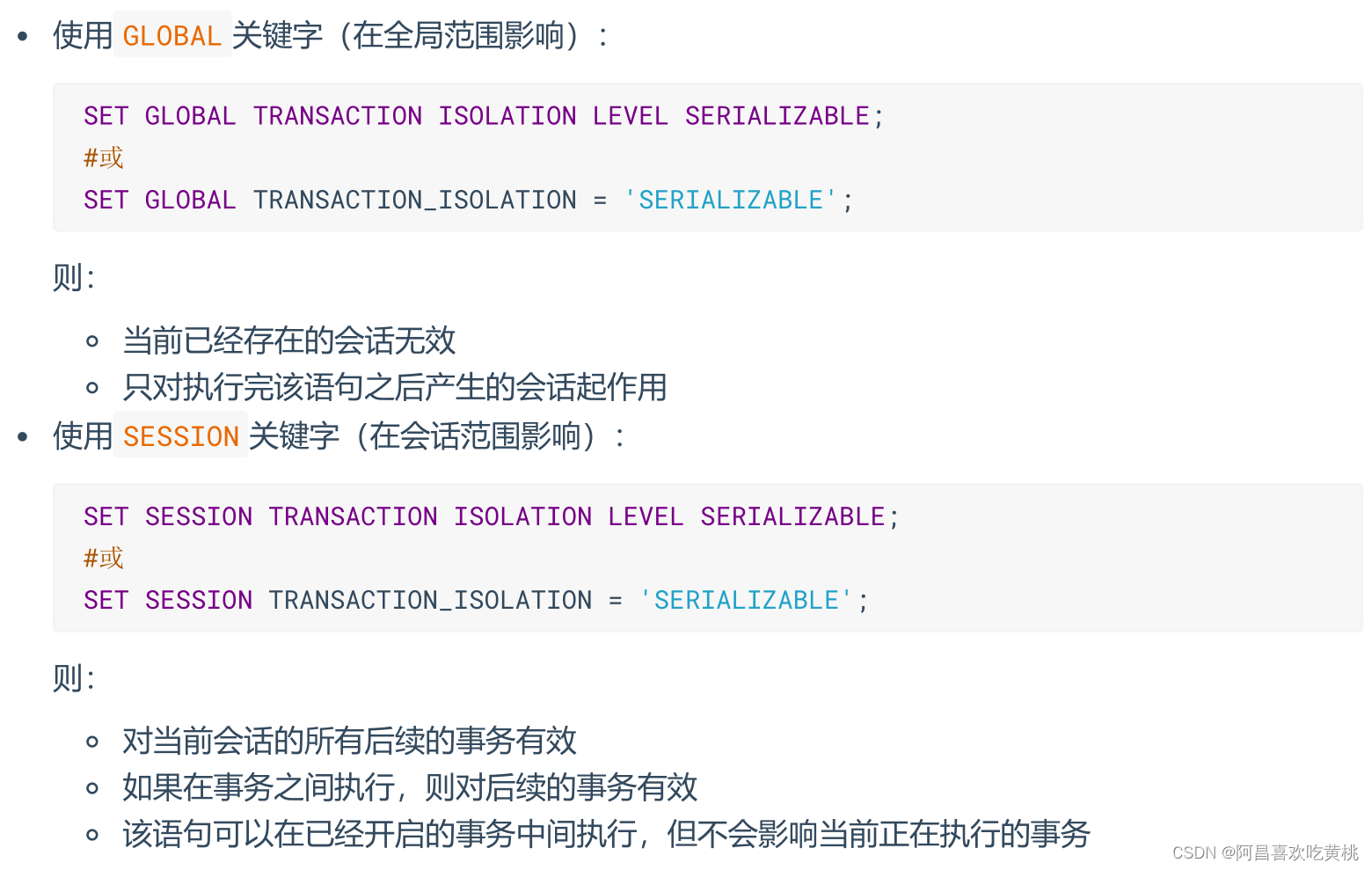Click the SET SESSION TRANSACTION_ISOLATION assignment line
The height and width of the screenshot is (870, 1372).
476,601
